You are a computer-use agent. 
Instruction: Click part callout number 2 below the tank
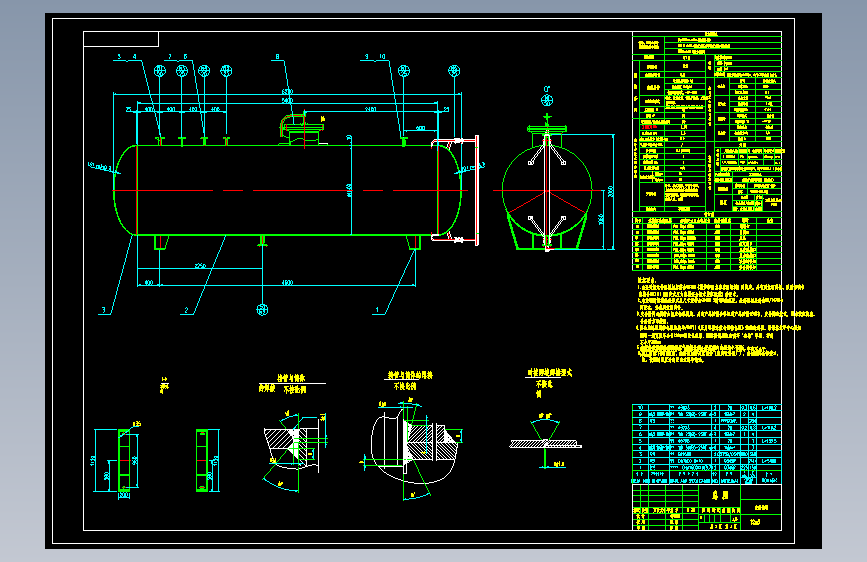coord(186,310)
